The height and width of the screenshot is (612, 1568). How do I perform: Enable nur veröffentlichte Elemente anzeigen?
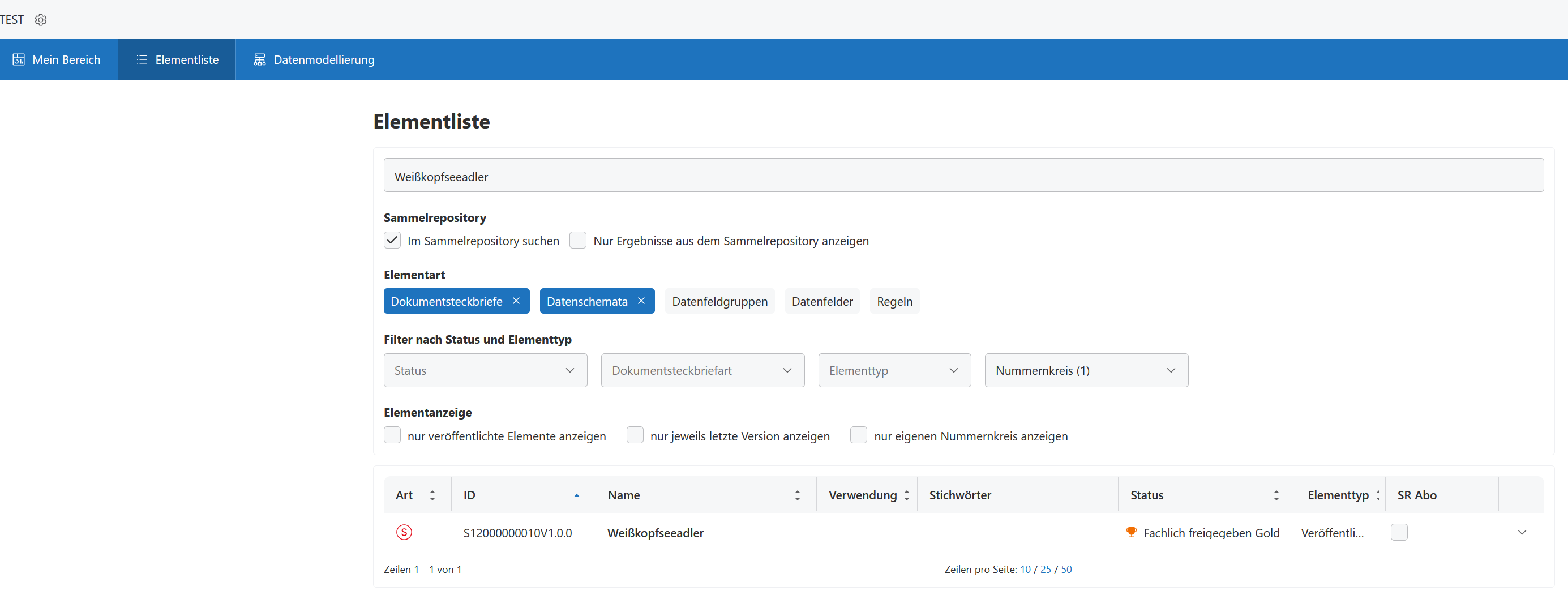392,435
